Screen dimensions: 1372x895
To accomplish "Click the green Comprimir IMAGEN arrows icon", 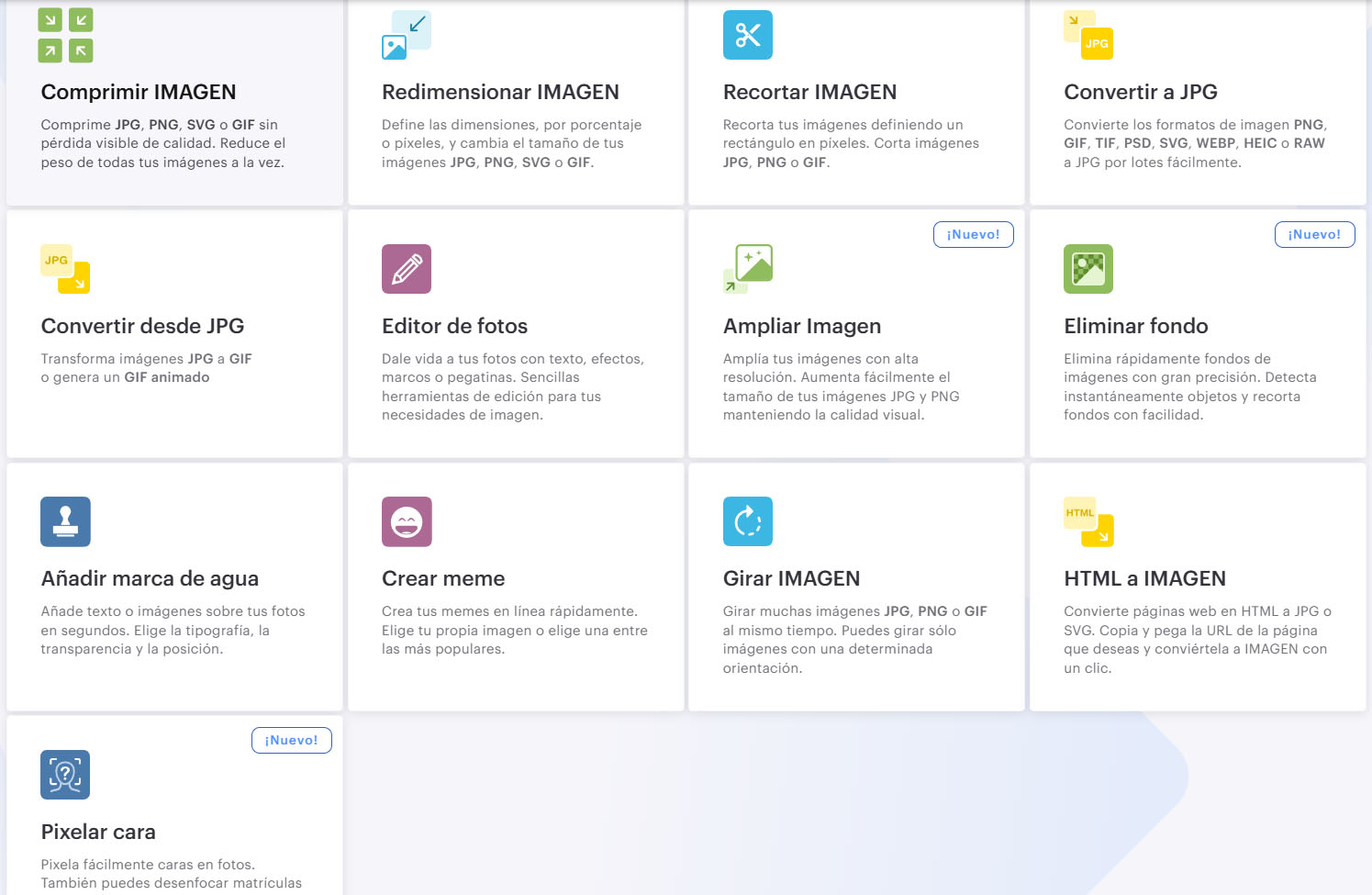I will pos(65,36).
